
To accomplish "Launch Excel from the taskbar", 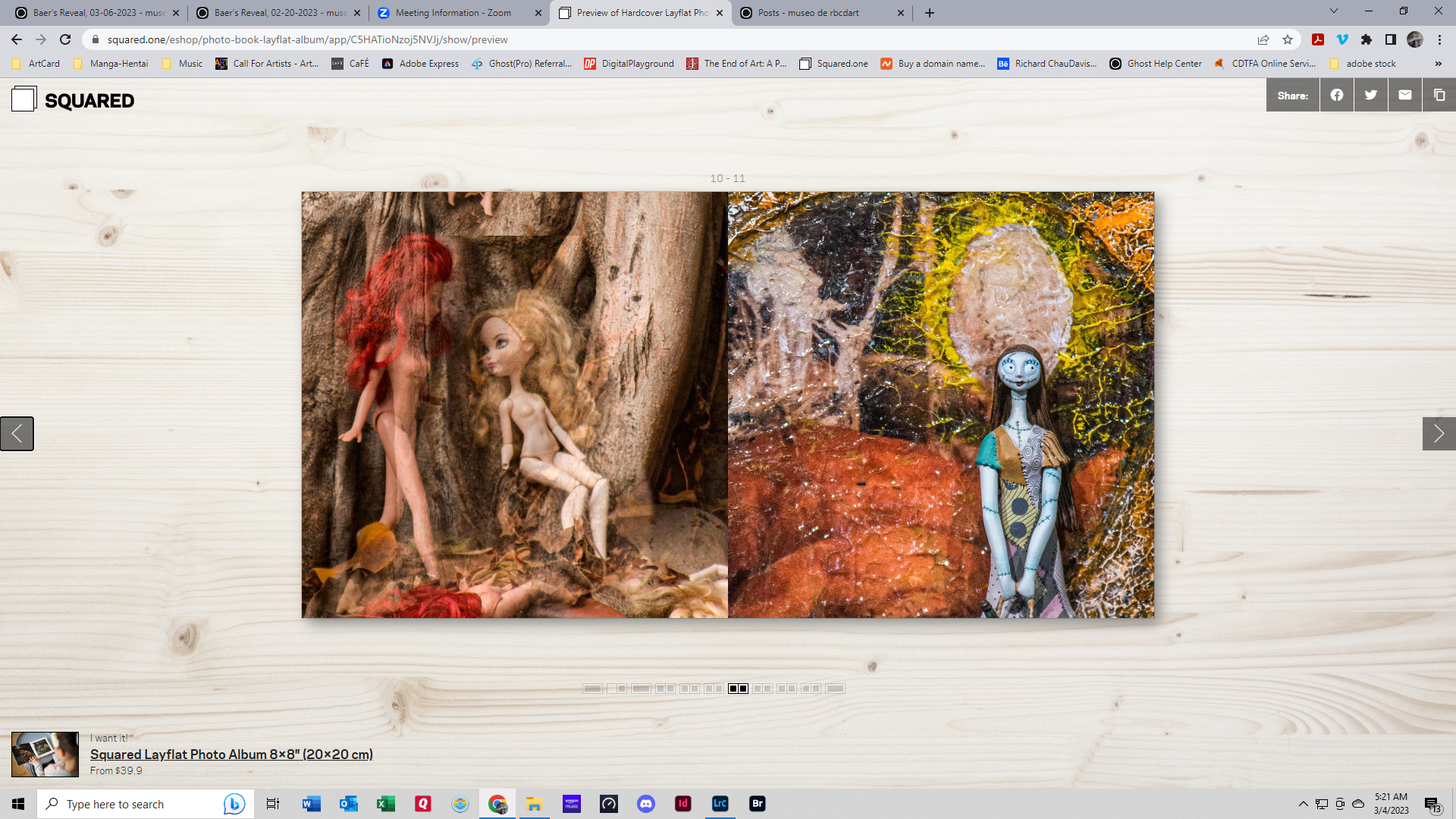I will (x=385, y=804).
